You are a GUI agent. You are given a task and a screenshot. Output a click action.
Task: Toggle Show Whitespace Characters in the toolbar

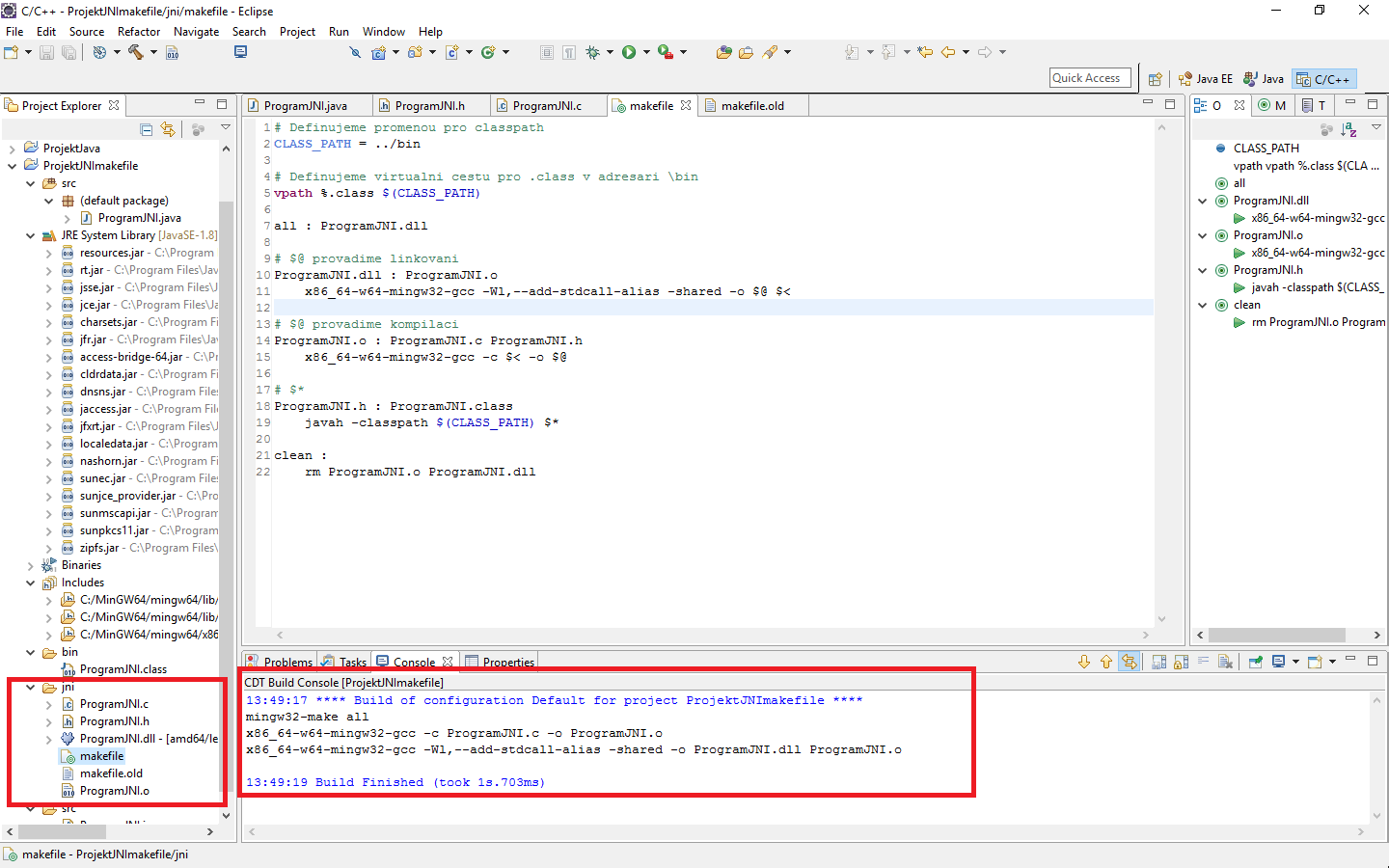(x=567, y=52)
